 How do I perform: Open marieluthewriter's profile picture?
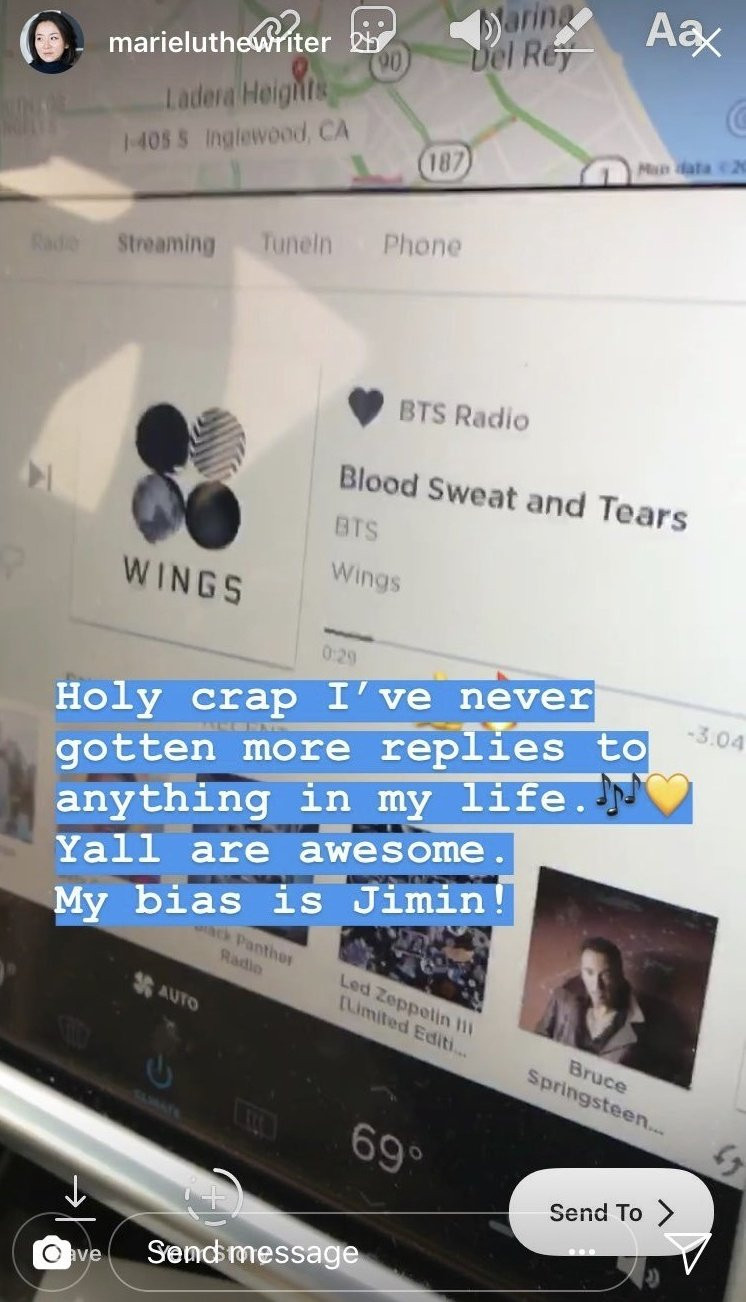52,42
